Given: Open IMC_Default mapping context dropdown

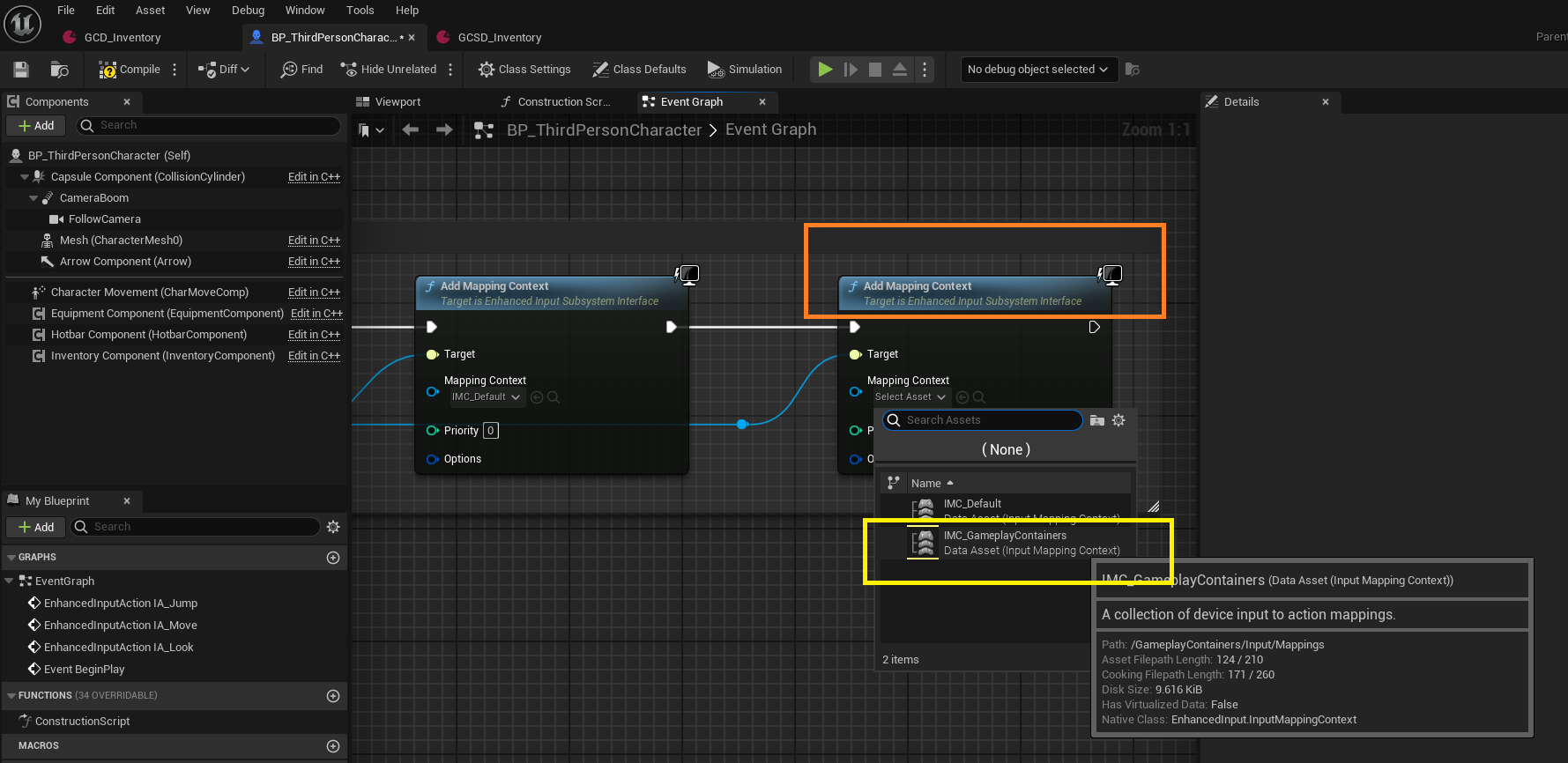Looking at the screenshot, I should tap(487, 397).
